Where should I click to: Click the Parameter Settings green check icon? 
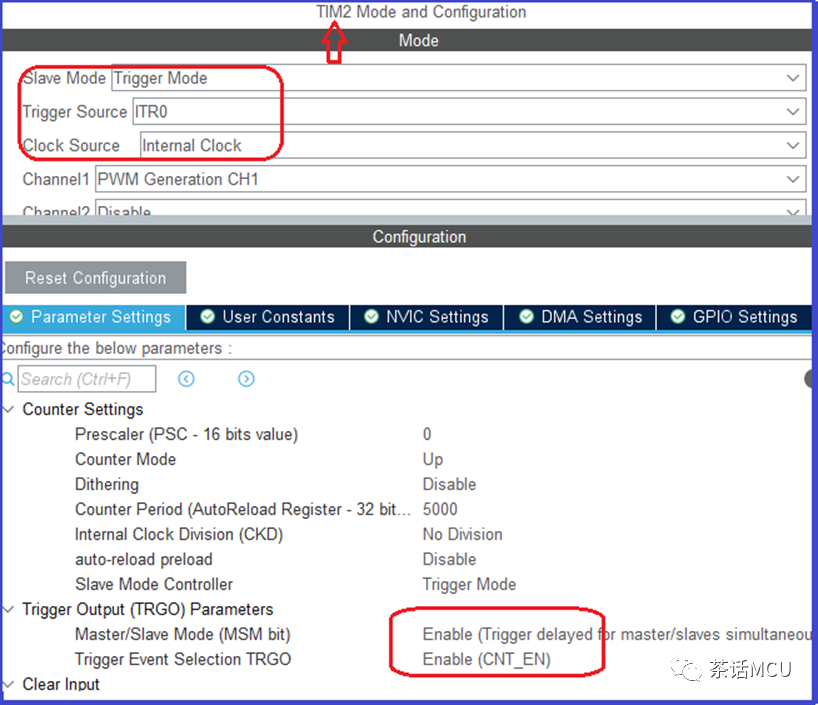tap(16, 317)
